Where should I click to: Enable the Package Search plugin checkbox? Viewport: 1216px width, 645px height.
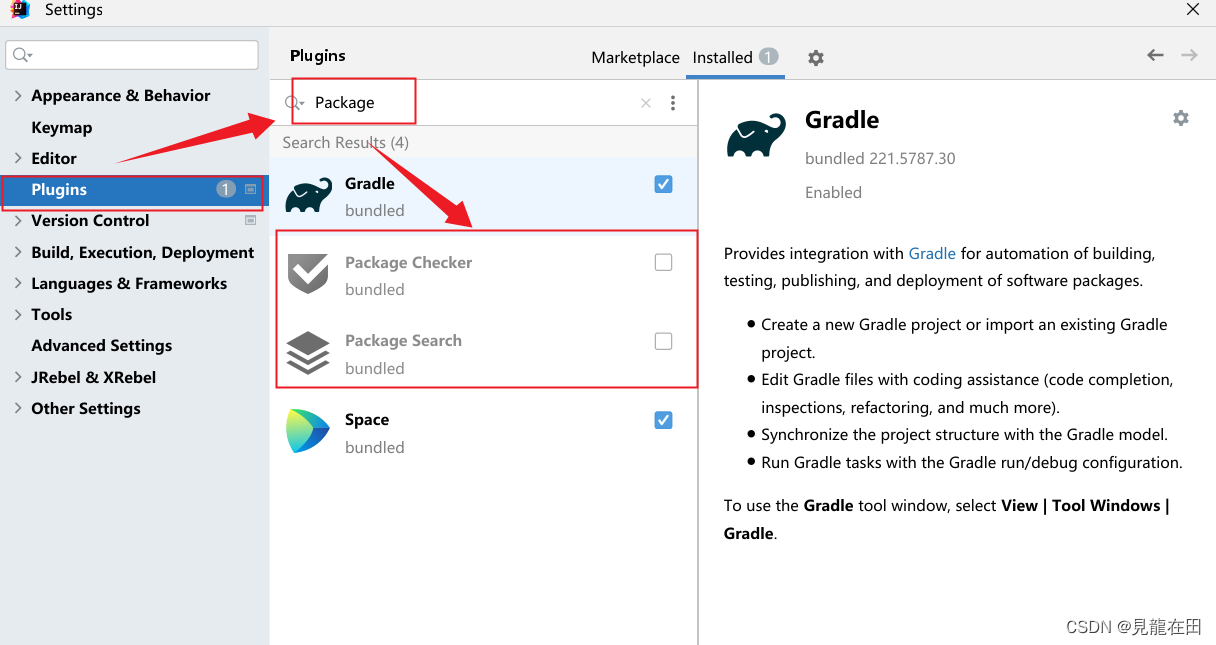tap(663, 341)
